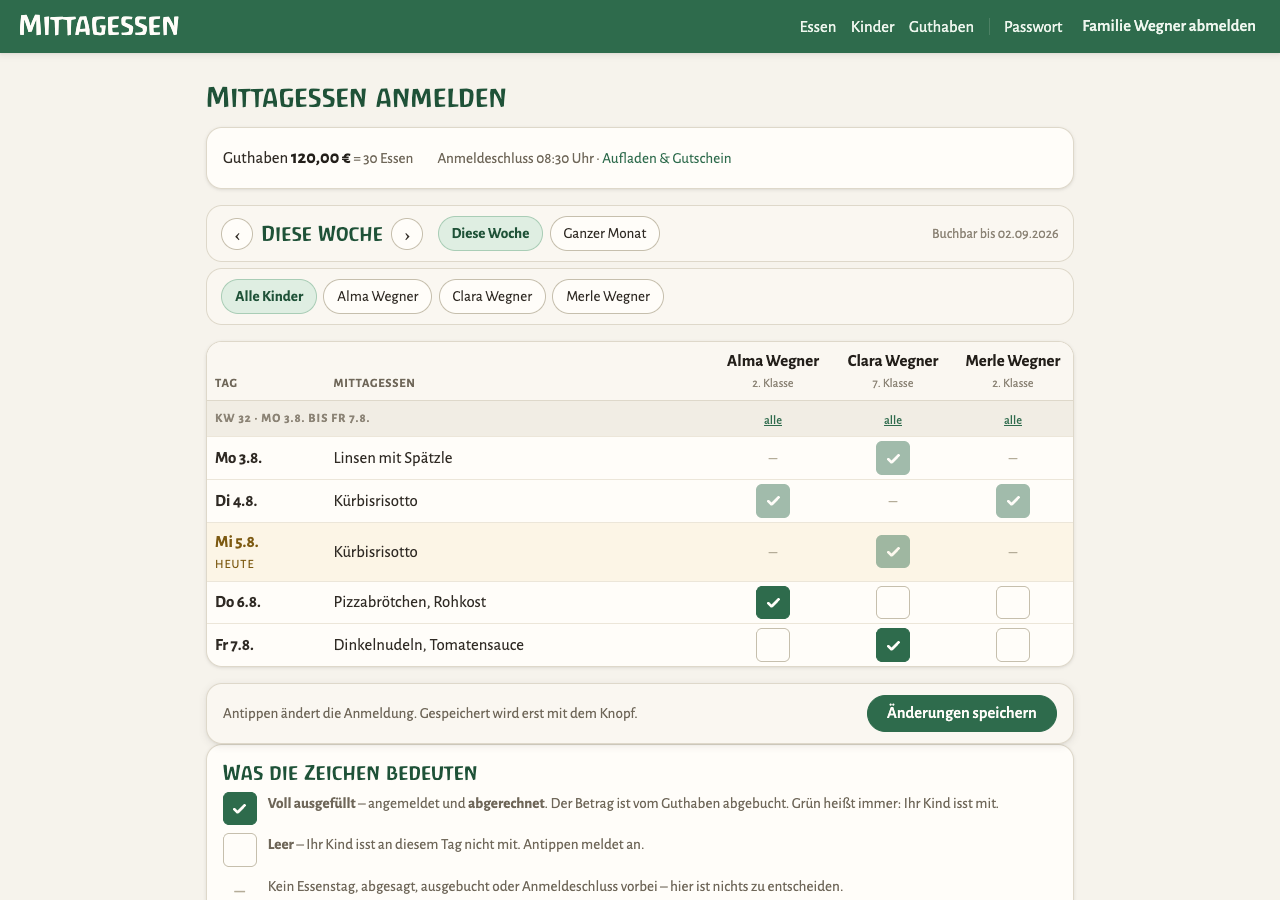Click the Mittagessen logo
Viewport: 1280px width, 900px height.
point(99,26)
